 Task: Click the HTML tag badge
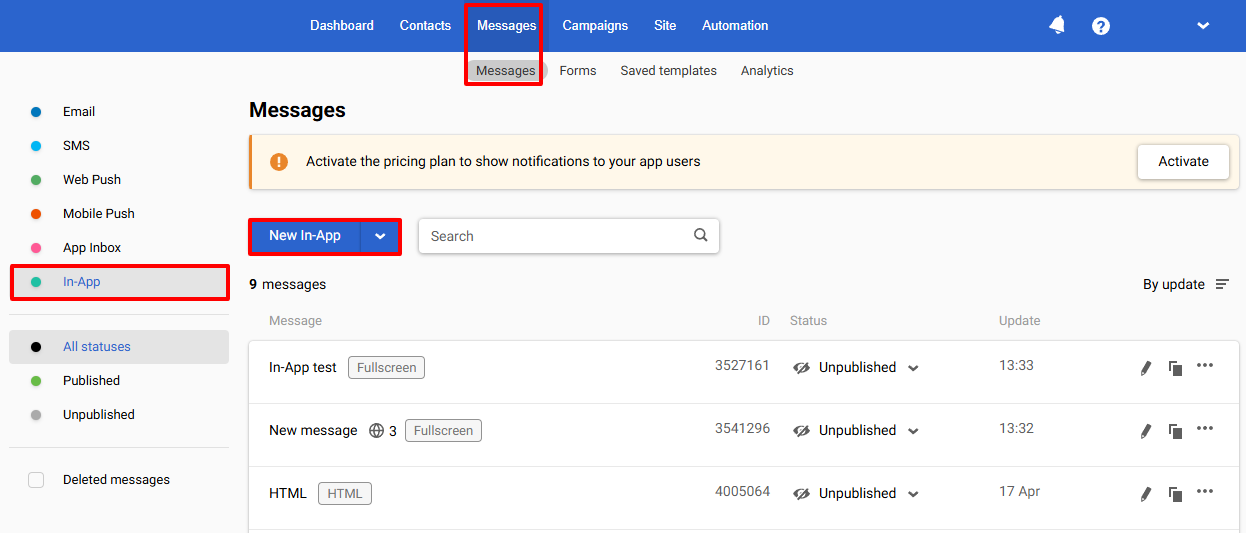point(345,494)
